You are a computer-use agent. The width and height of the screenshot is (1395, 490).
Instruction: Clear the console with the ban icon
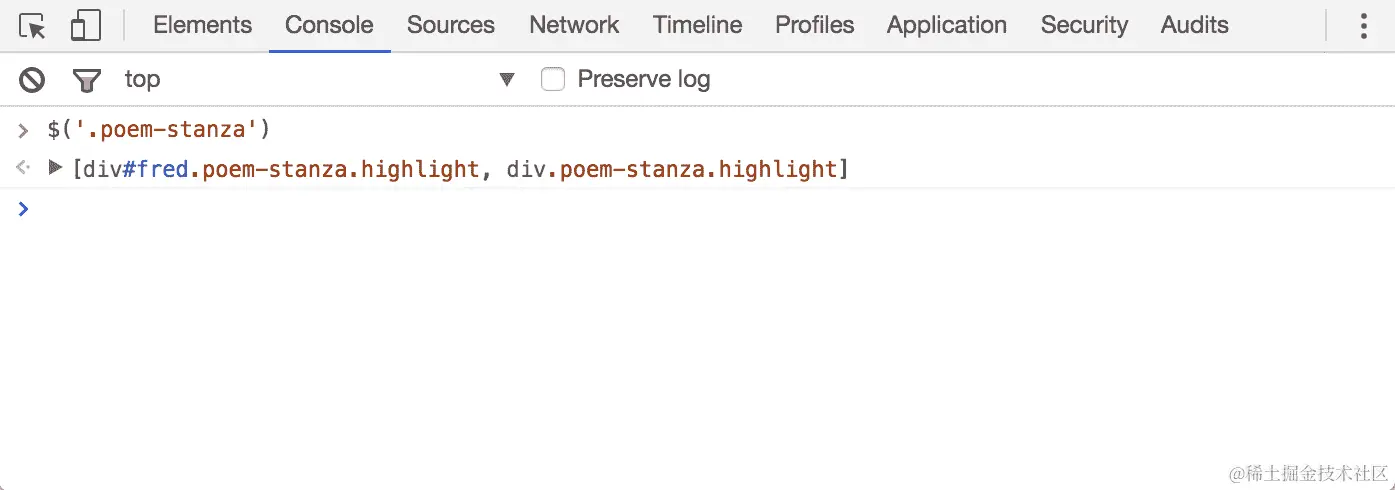pos(33,80)
